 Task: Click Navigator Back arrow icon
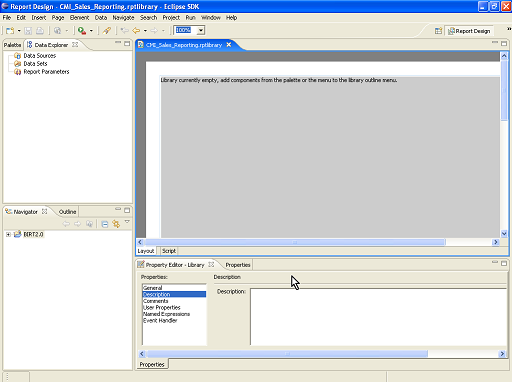click(x=66, y=224)
